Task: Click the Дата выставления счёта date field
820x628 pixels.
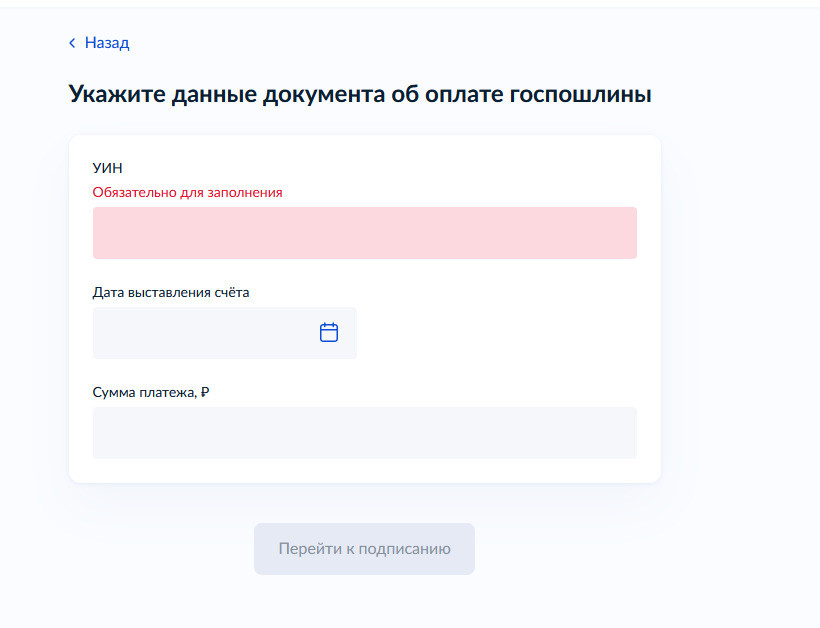Action: tap(205, 333)
